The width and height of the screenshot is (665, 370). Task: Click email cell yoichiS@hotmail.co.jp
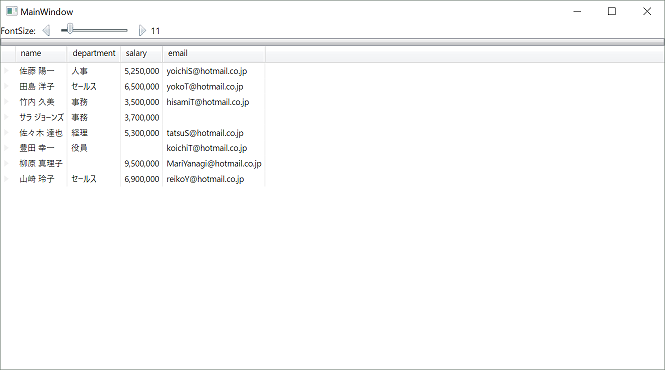[x=214, y=71]
